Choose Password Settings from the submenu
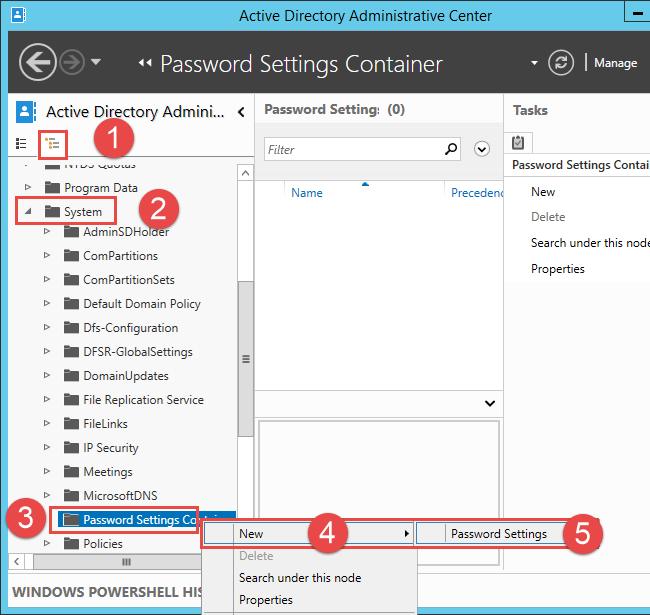650x615 pixels. (499, 534)
